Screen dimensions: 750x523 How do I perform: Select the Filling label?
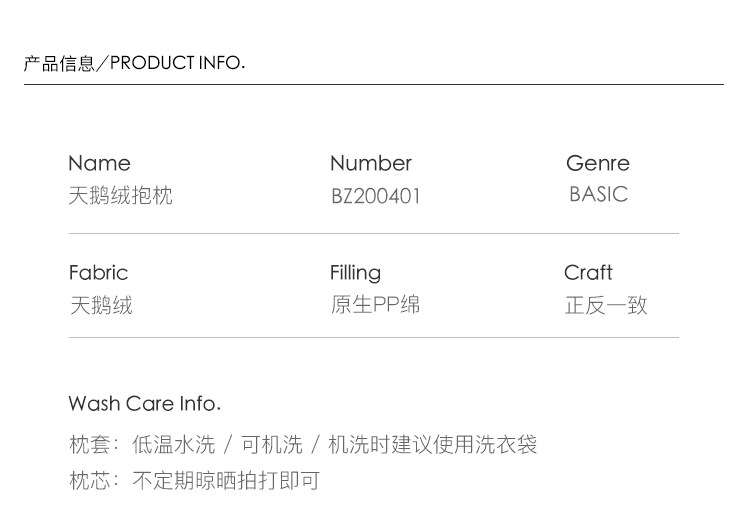[355, 272]
